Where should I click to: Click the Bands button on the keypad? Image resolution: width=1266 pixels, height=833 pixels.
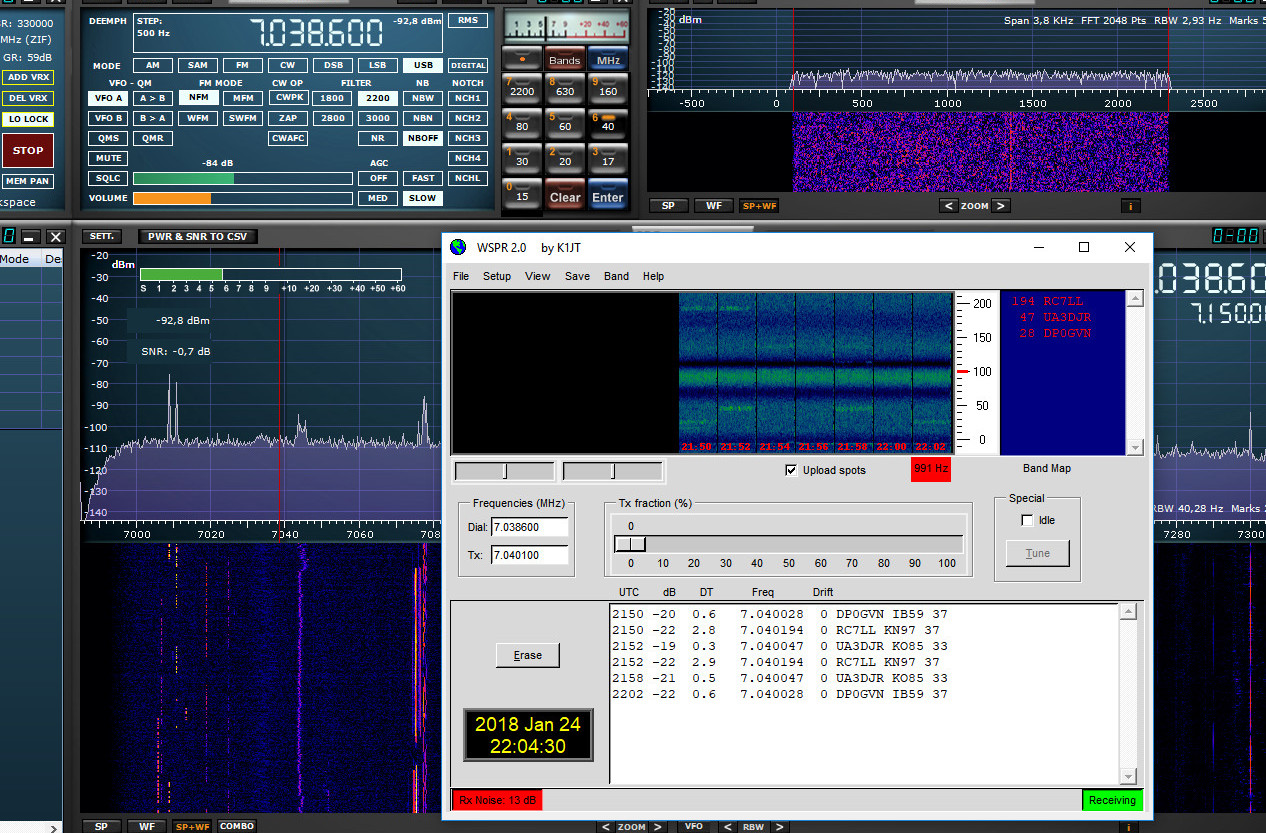point(565,59)
